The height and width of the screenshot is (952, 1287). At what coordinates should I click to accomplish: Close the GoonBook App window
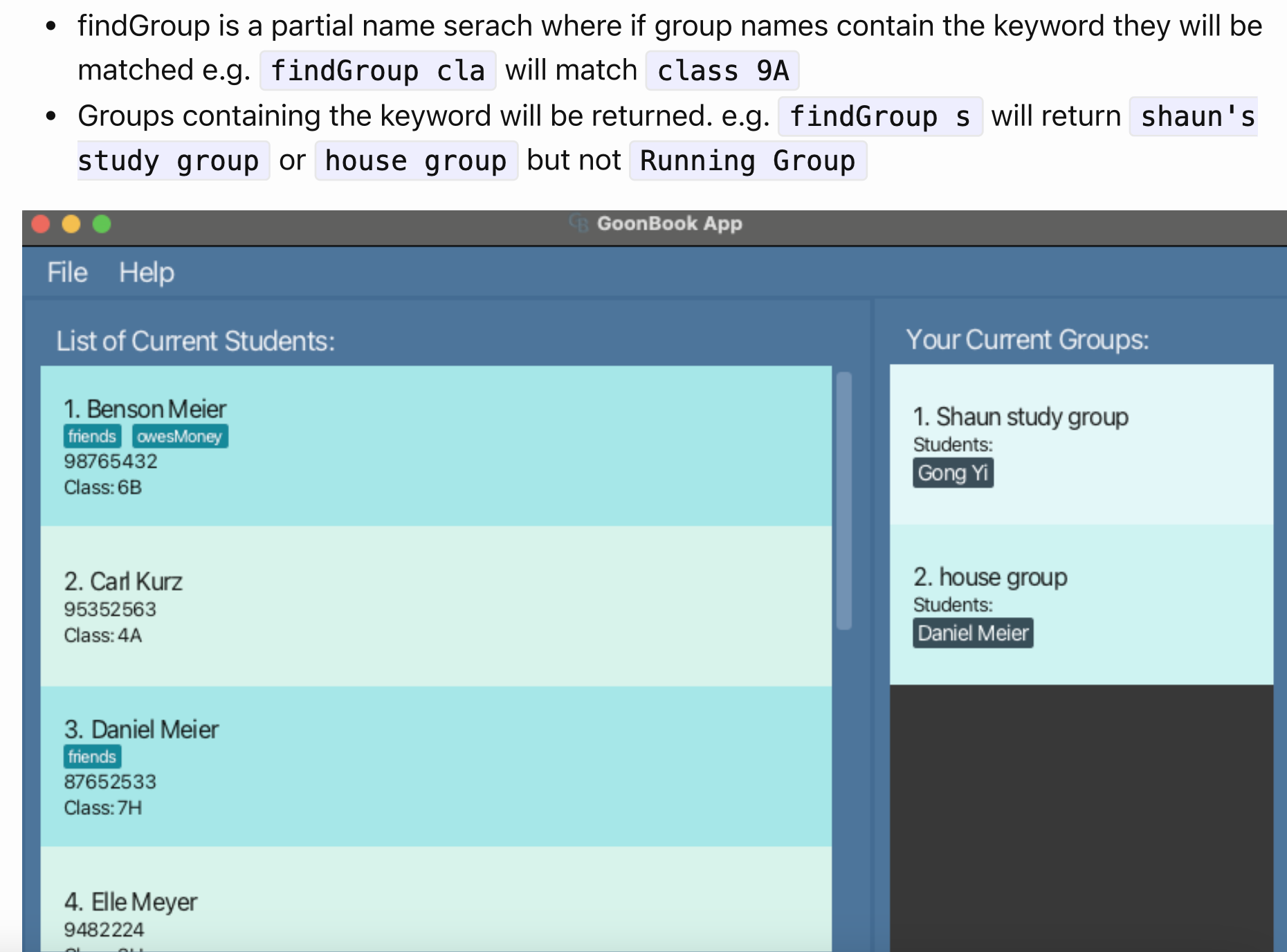coord(41,224)
